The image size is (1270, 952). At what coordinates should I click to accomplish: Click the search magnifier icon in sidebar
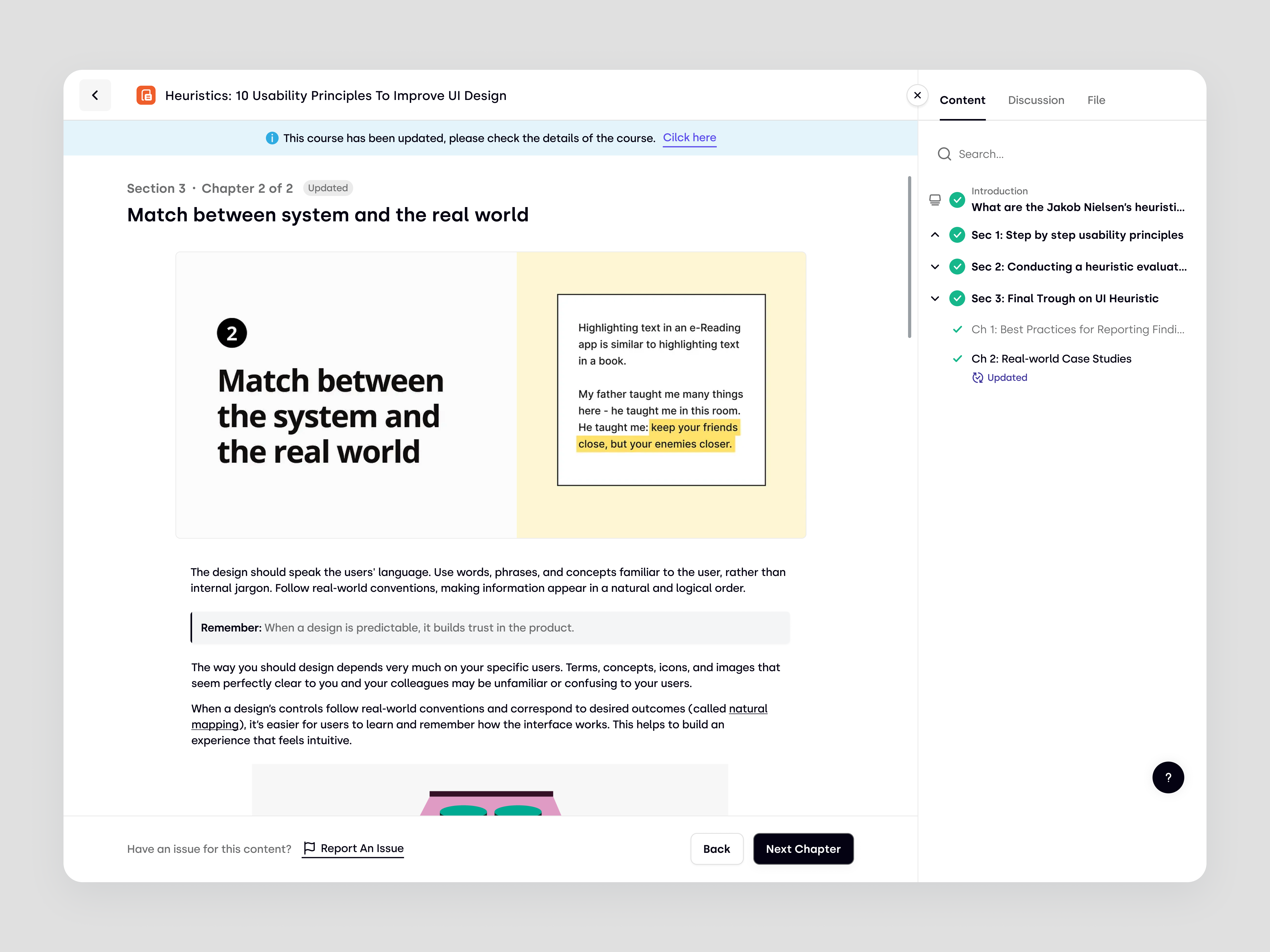point(945,154)
